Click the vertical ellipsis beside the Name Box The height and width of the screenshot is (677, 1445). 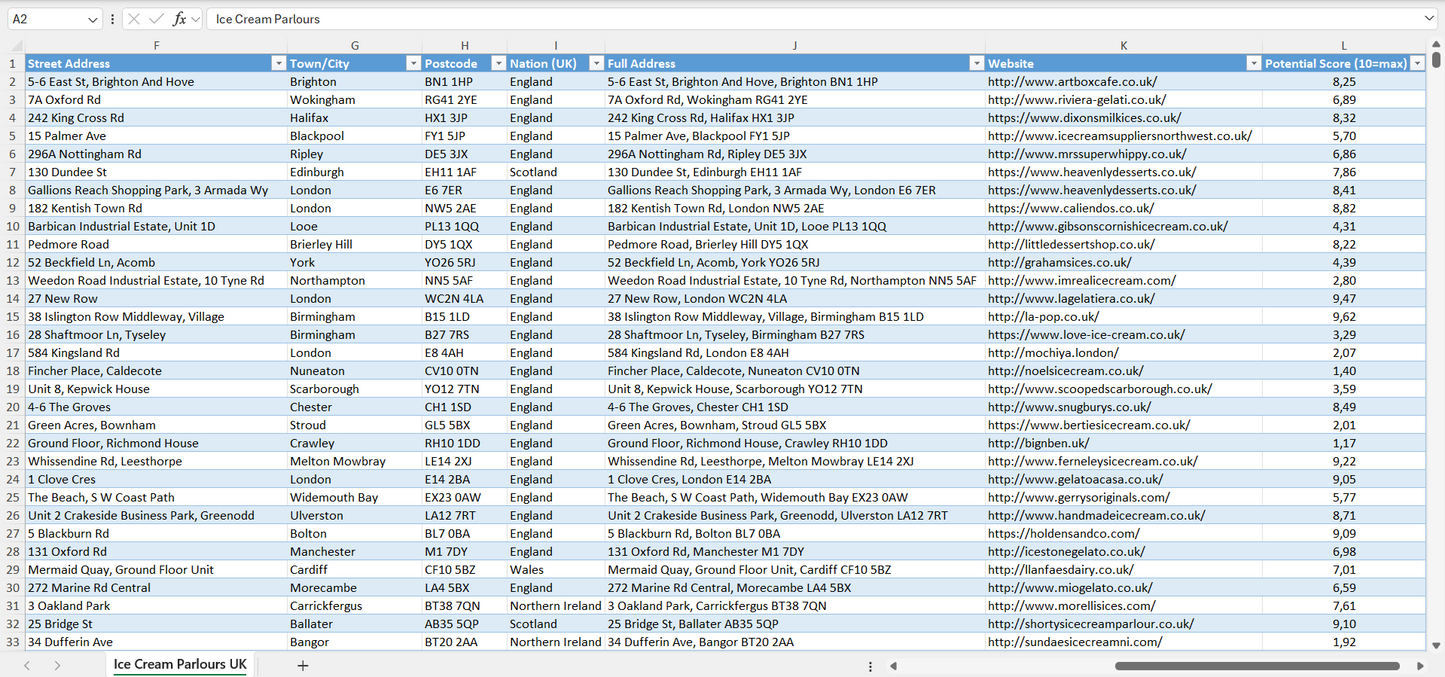click(112, 18)
